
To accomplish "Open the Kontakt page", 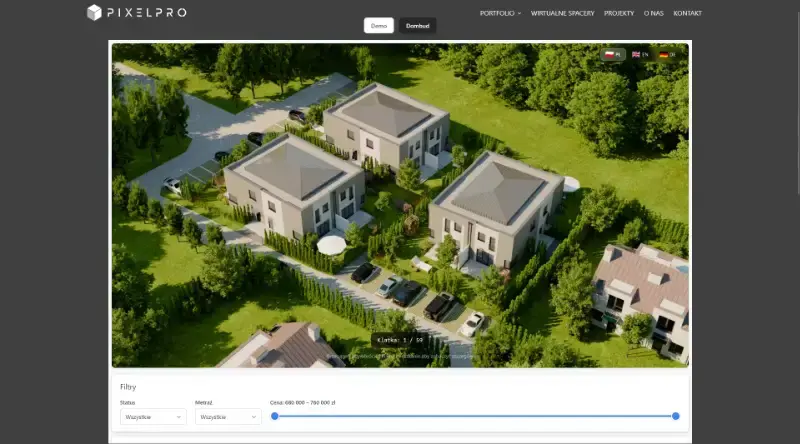I will point(687,13).
